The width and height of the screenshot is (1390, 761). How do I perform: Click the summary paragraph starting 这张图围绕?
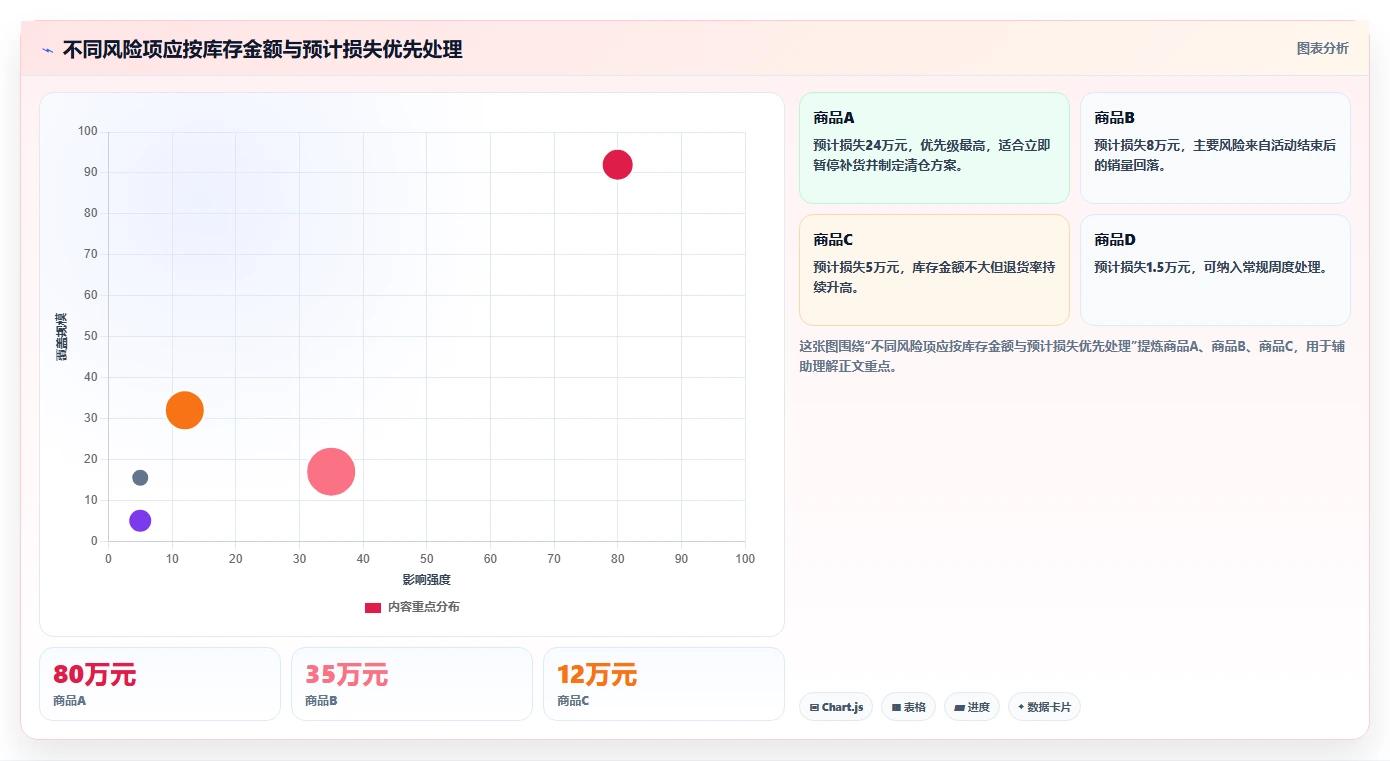click(1072, 356)
